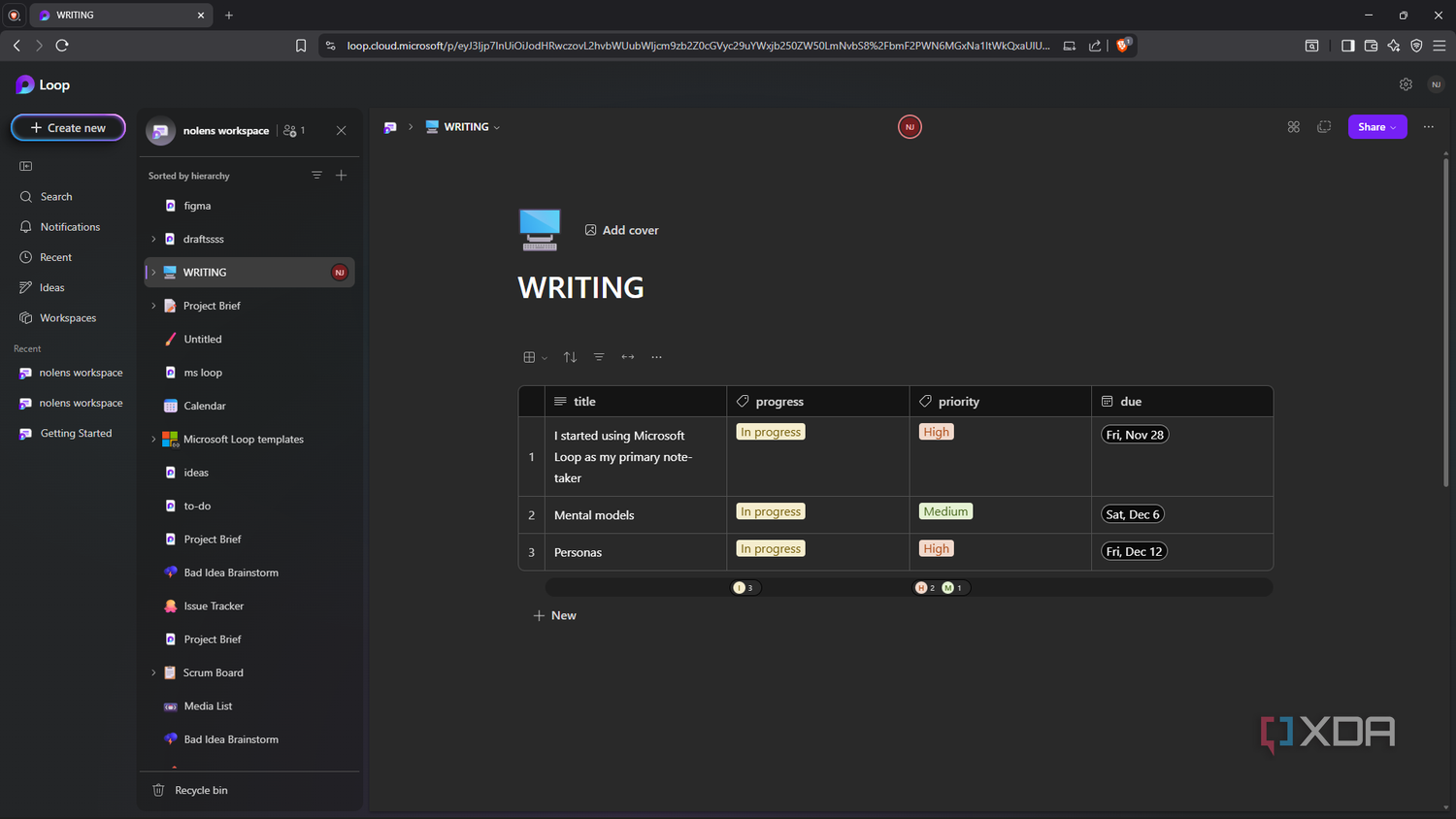Image resolution: width=1456 pixels, height=819 pixels.
Task: Expand Microsoft Loop templates
Action: click(153, 440)
